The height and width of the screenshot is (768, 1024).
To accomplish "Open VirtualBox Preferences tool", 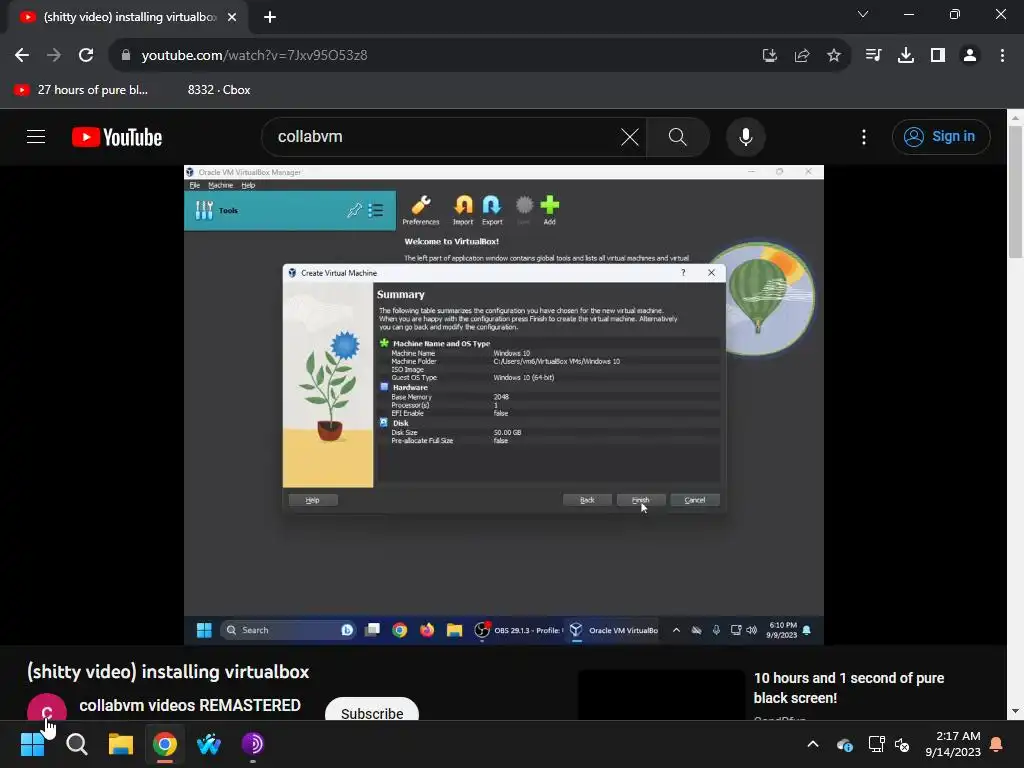I will (x=421, y=210).
